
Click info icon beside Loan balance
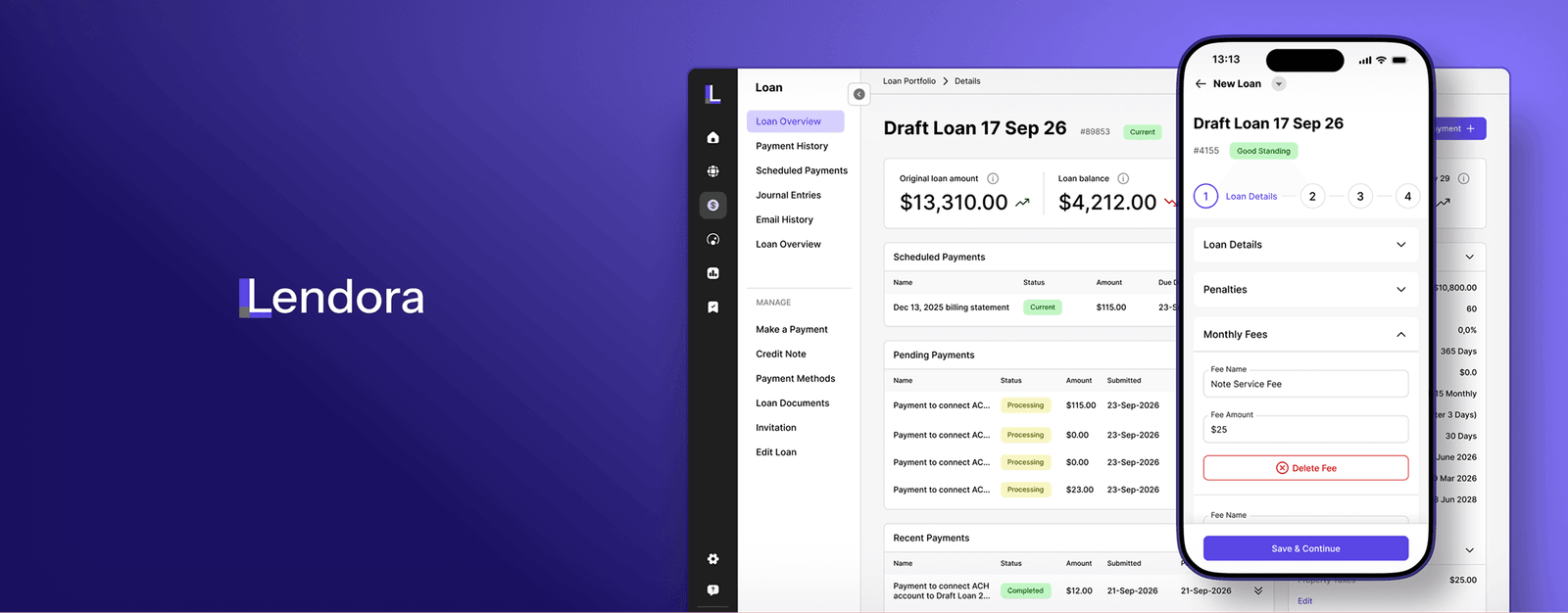click(1123, 178)
